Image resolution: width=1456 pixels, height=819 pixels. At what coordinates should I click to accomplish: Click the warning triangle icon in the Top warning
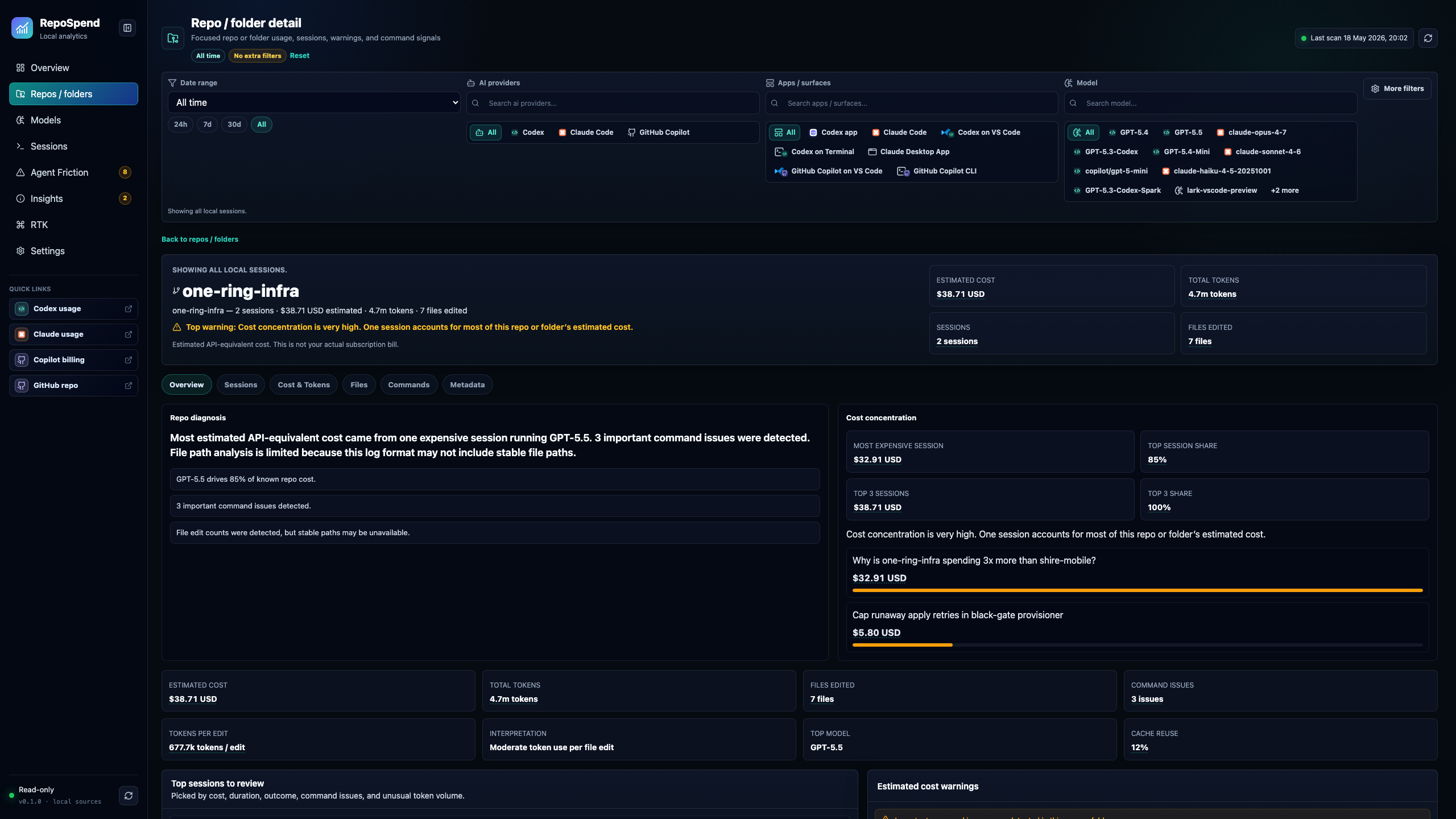pos(177,327)
